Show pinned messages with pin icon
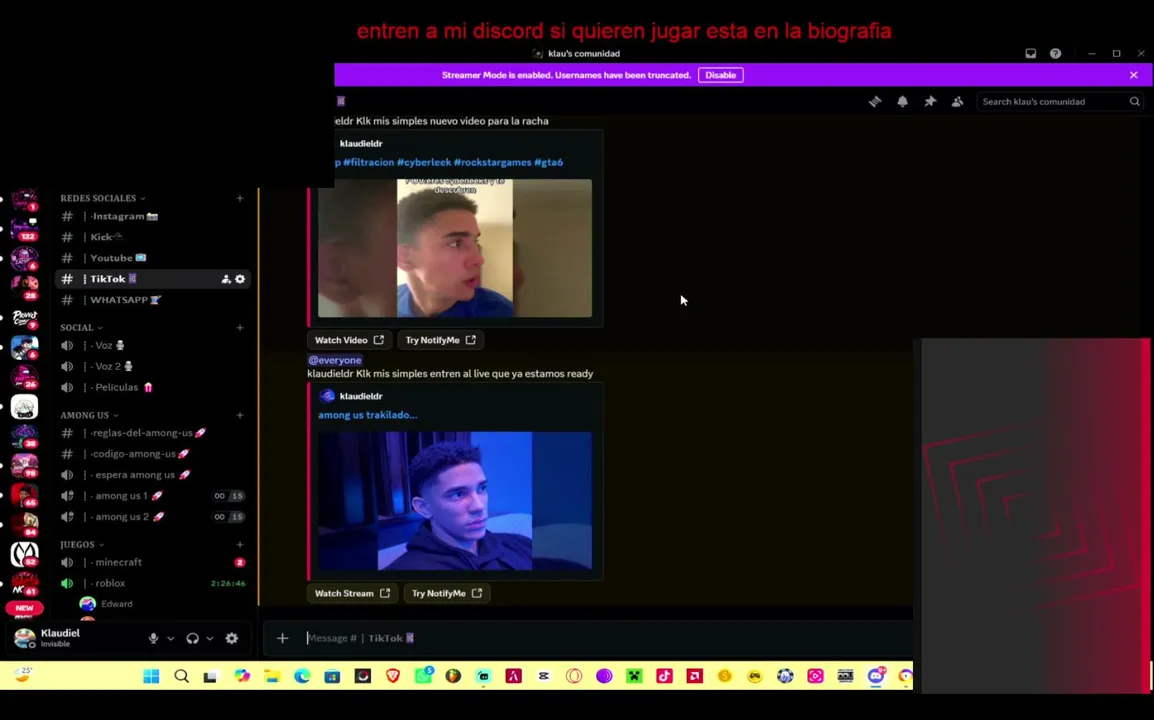Screen dimensions: 1154x720 pos(930,102)
